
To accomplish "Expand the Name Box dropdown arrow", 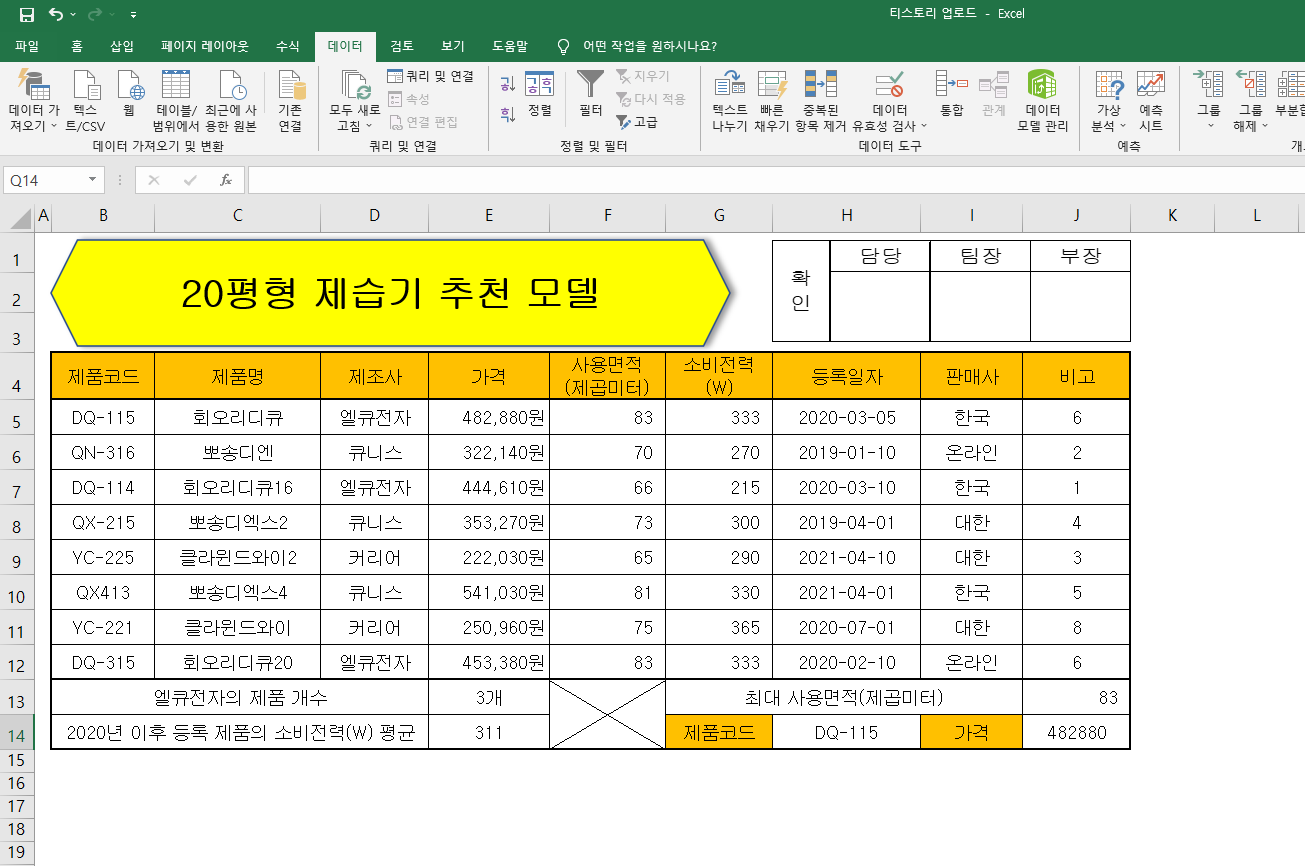I will (x=93, y=180).
